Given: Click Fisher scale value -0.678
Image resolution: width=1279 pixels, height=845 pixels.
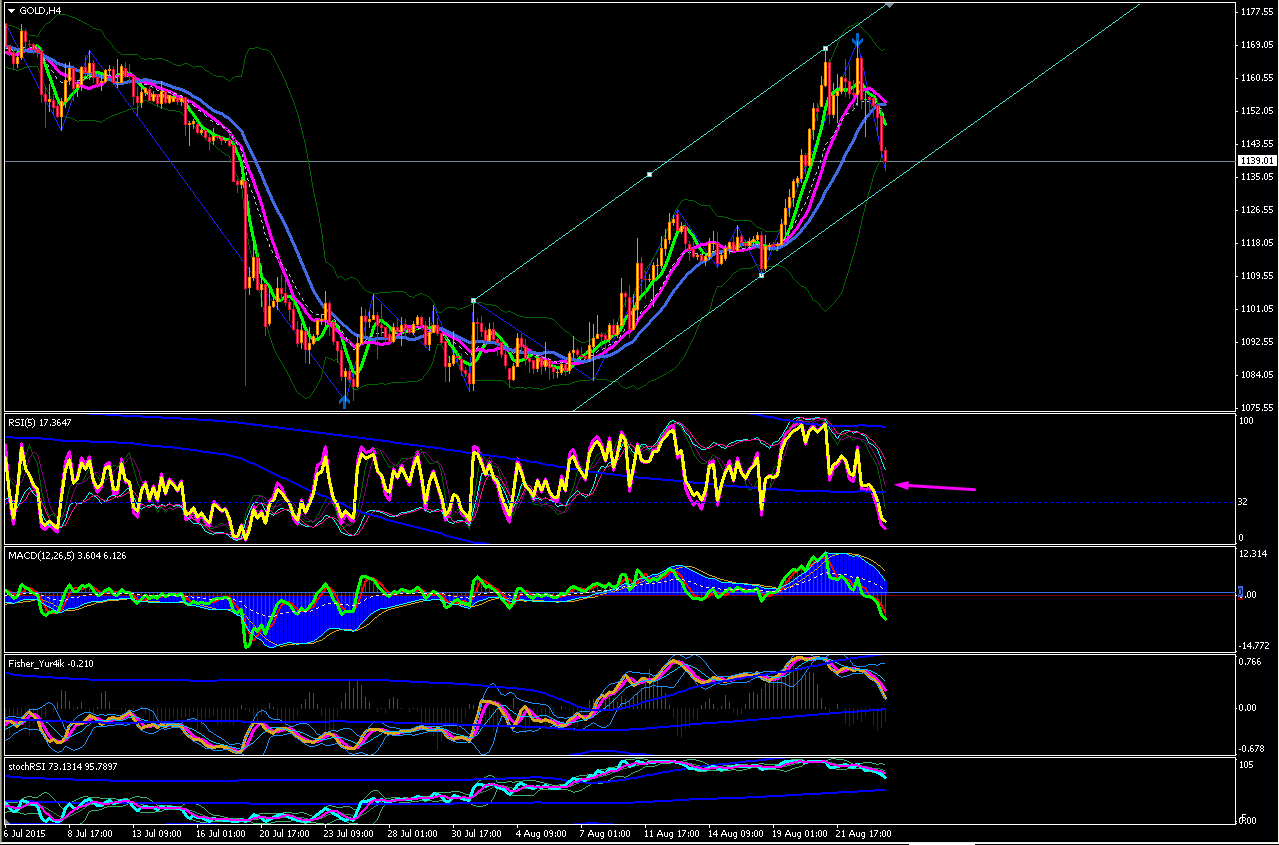Looking at the screenshot, I should pos(1252,748).
